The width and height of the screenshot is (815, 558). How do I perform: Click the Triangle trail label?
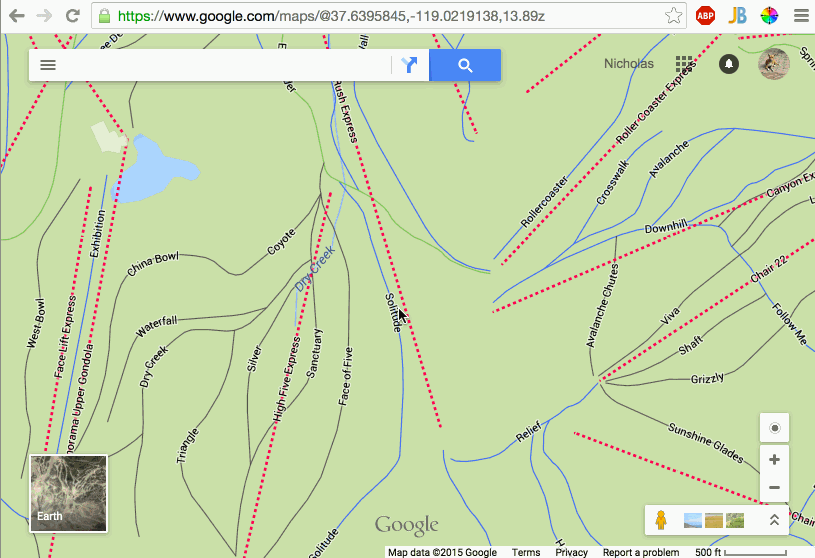tap(187, 445)
